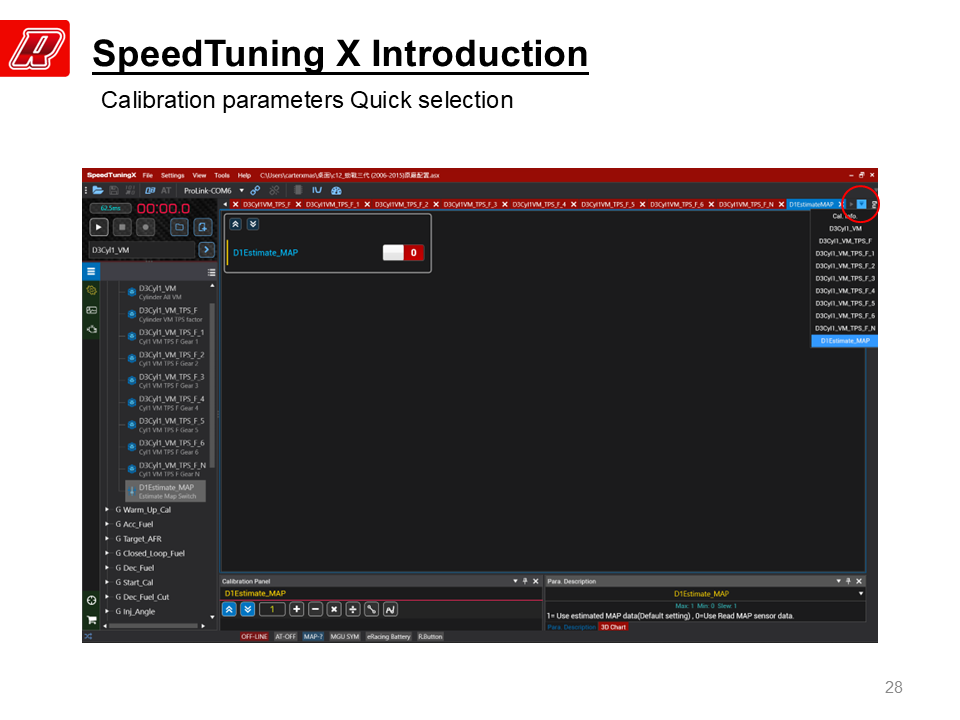Start logging with the play button
Screen dimensions: 960x720
(x=99, y=227)
